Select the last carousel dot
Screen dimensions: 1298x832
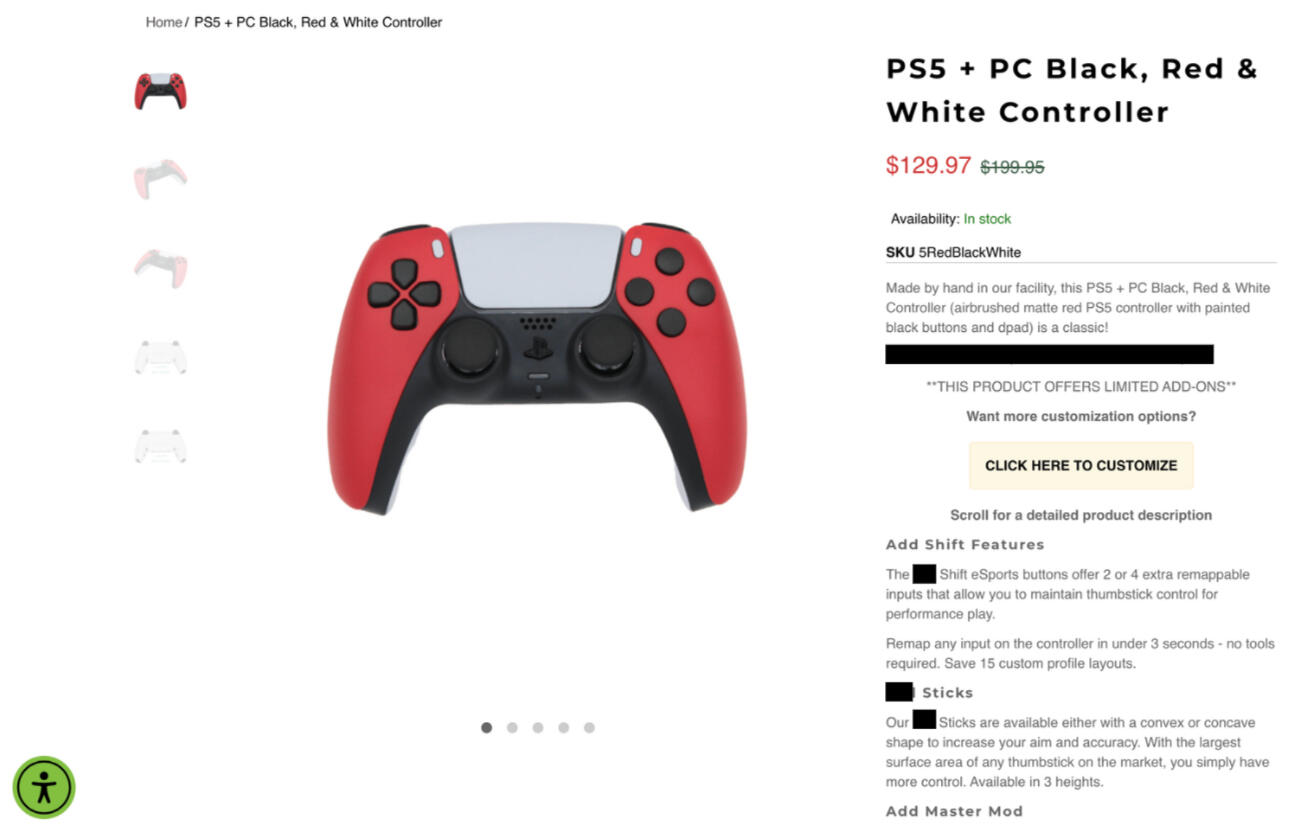(x=589, y=728)
